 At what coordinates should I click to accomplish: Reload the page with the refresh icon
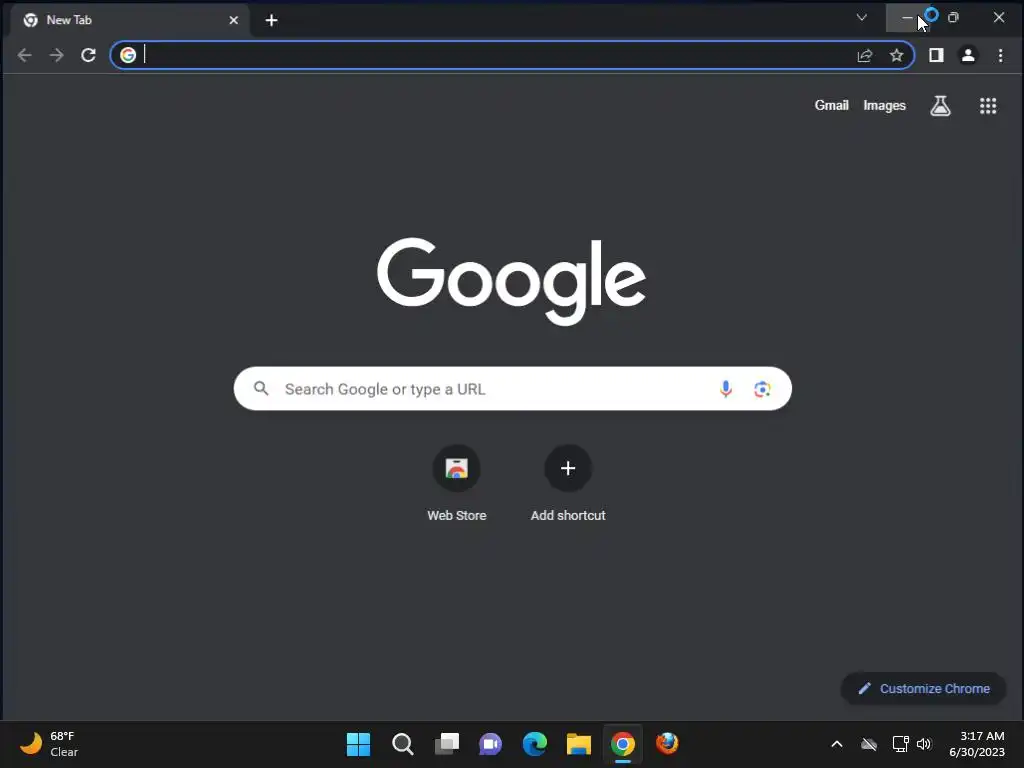click(88, 56)
